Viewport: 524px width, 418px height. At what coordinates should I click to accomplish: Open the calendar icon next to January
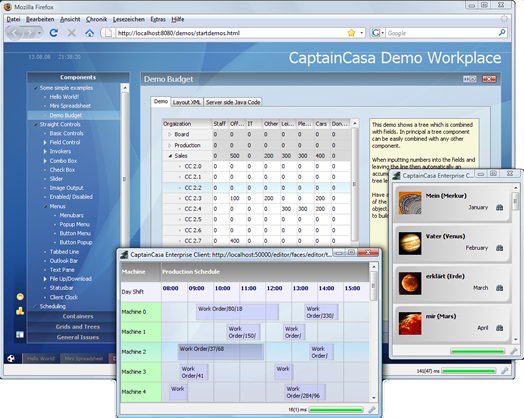point(499,207)
